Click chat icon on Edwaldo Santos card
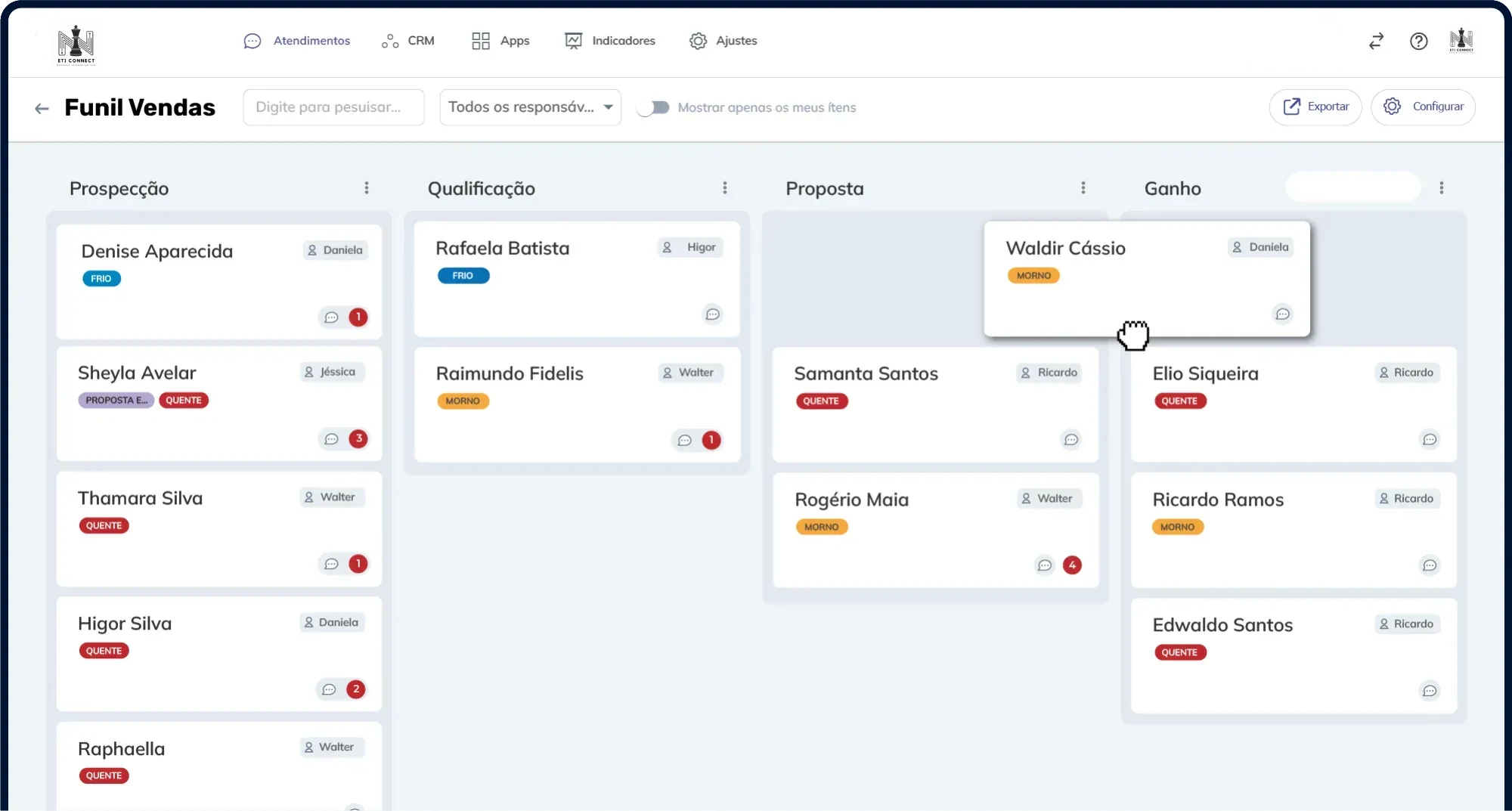Screen dimensions: 1512x811 coord(1429,691)
